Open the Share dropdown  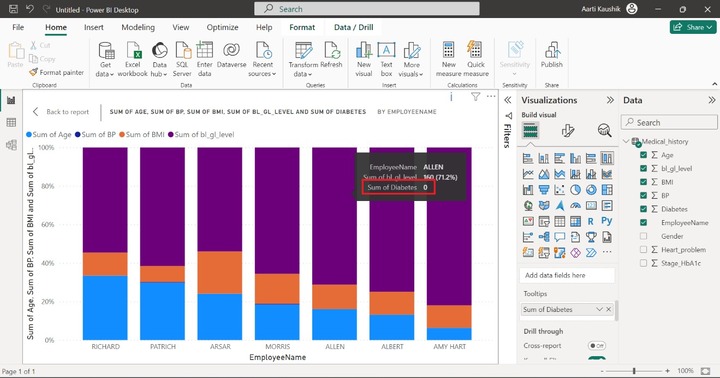693,27
